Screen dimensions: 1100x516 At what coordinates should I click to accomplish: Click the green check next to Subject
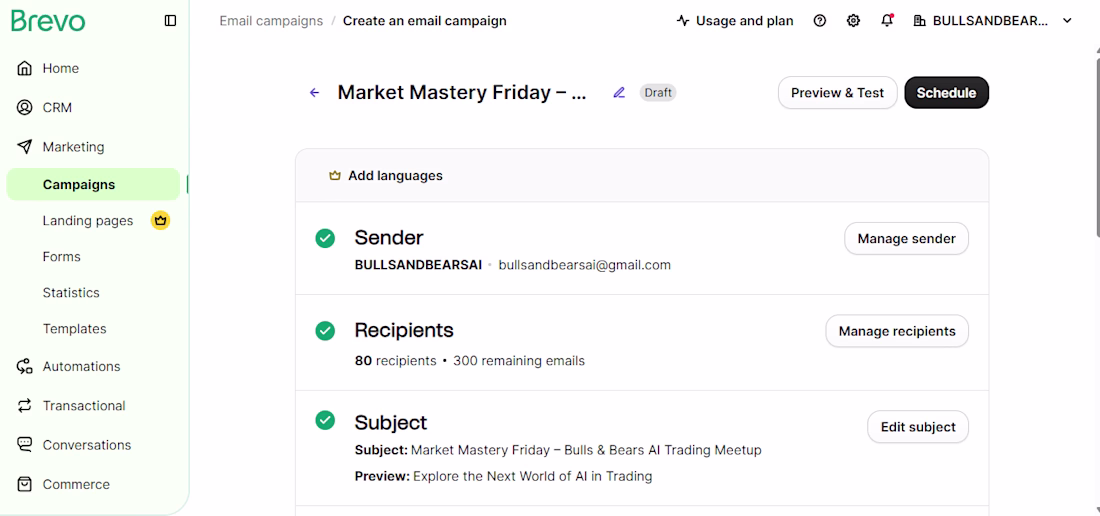[325, 420]
